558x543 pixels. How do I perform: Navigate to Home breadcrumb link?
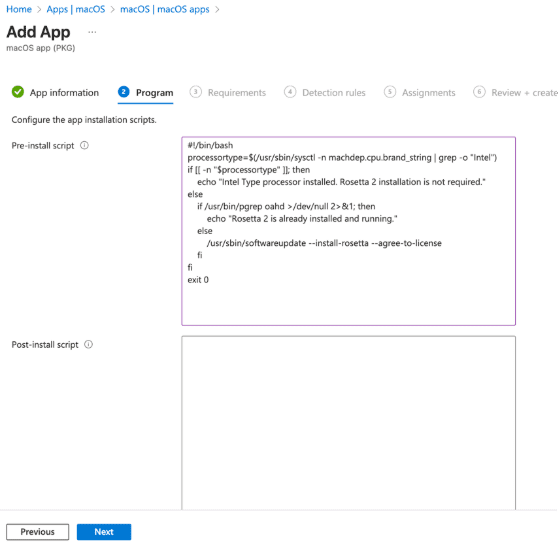19,9
